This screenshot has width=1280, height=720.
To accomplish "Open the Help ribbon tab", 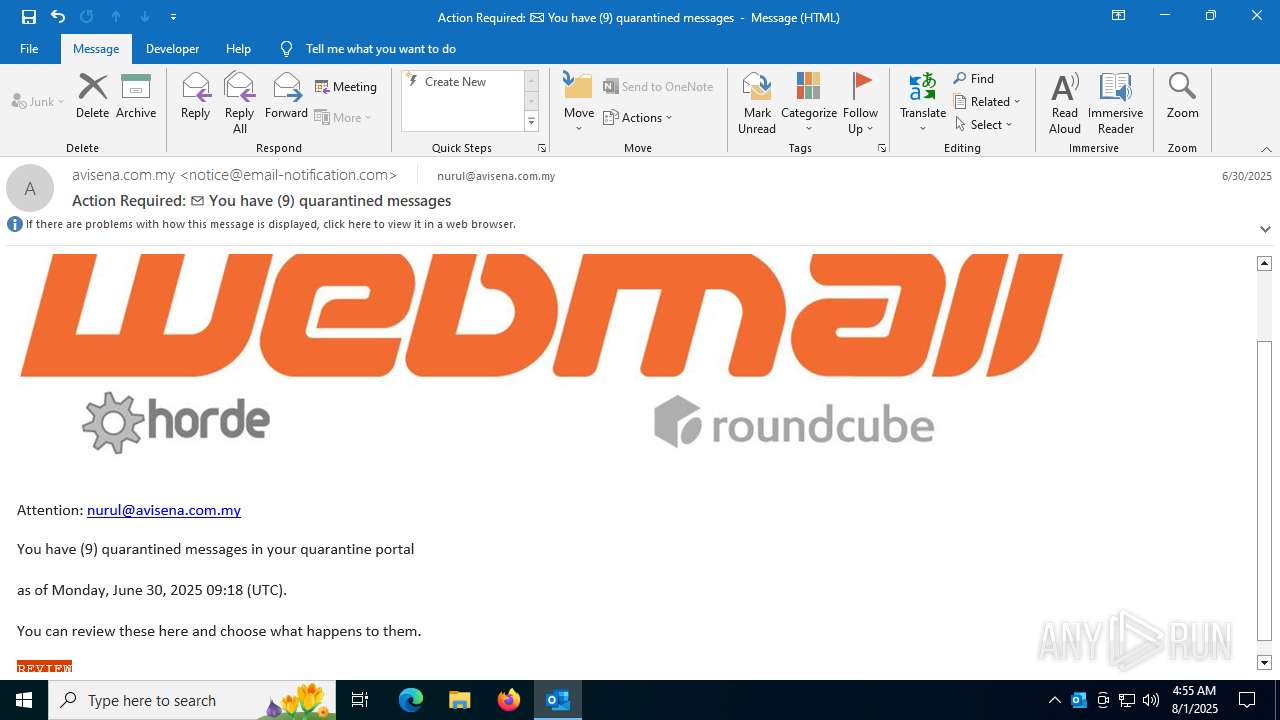I will (x=238, y=48).
